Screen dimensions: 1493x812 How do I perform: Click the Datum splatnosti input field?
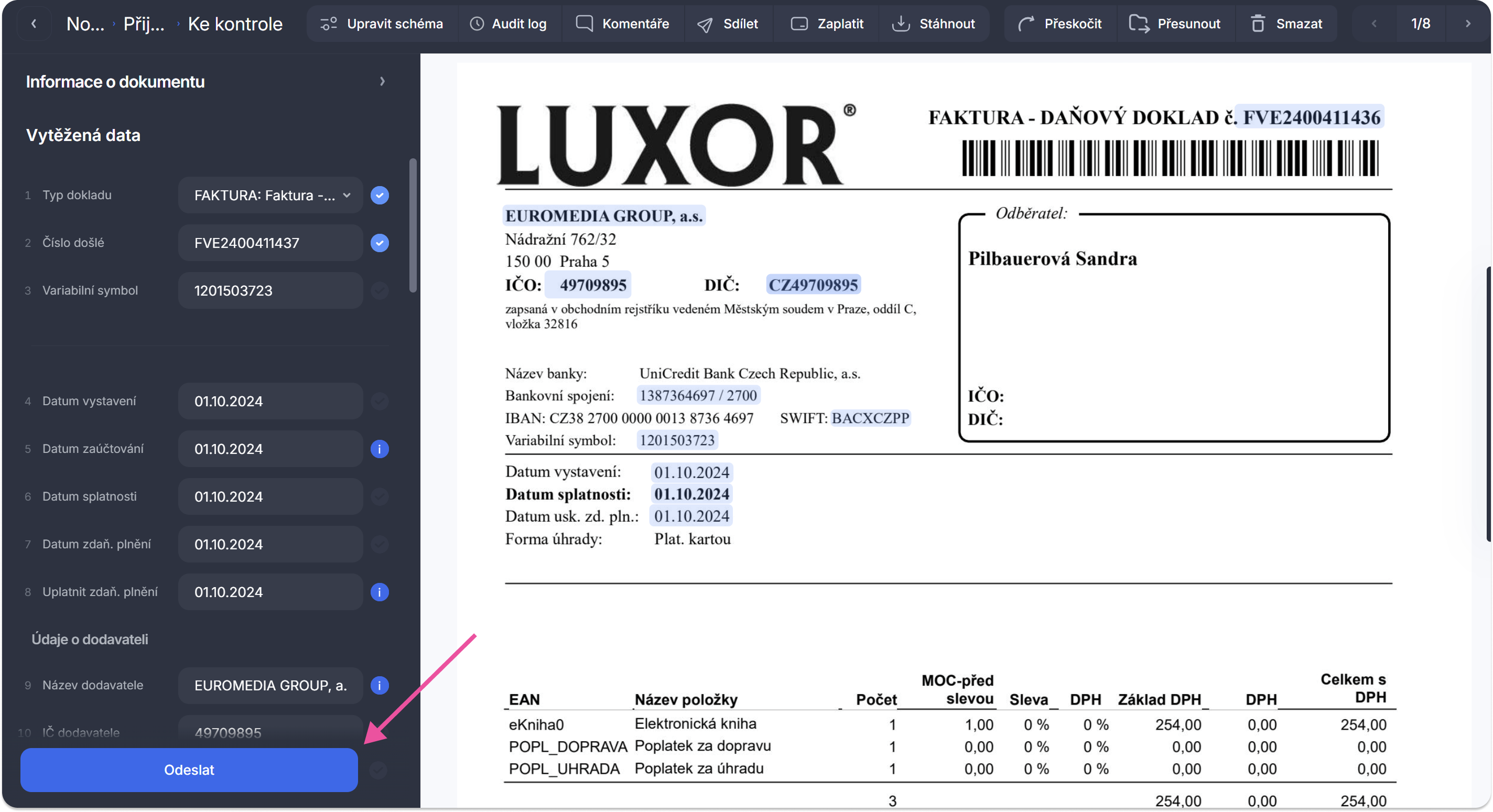point(271,497)
